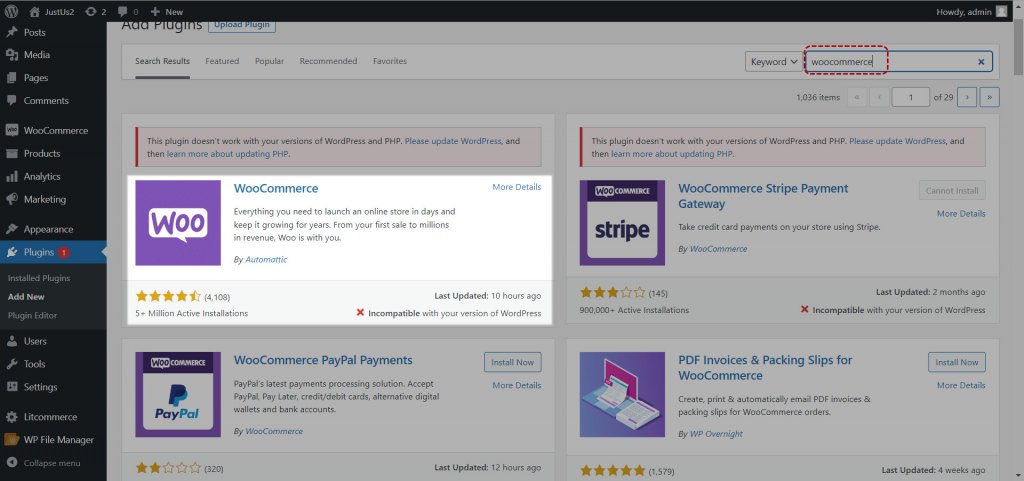Click the admin avatar image
This screenshot has width=1024, height=481.
[x=1001, y=11]
